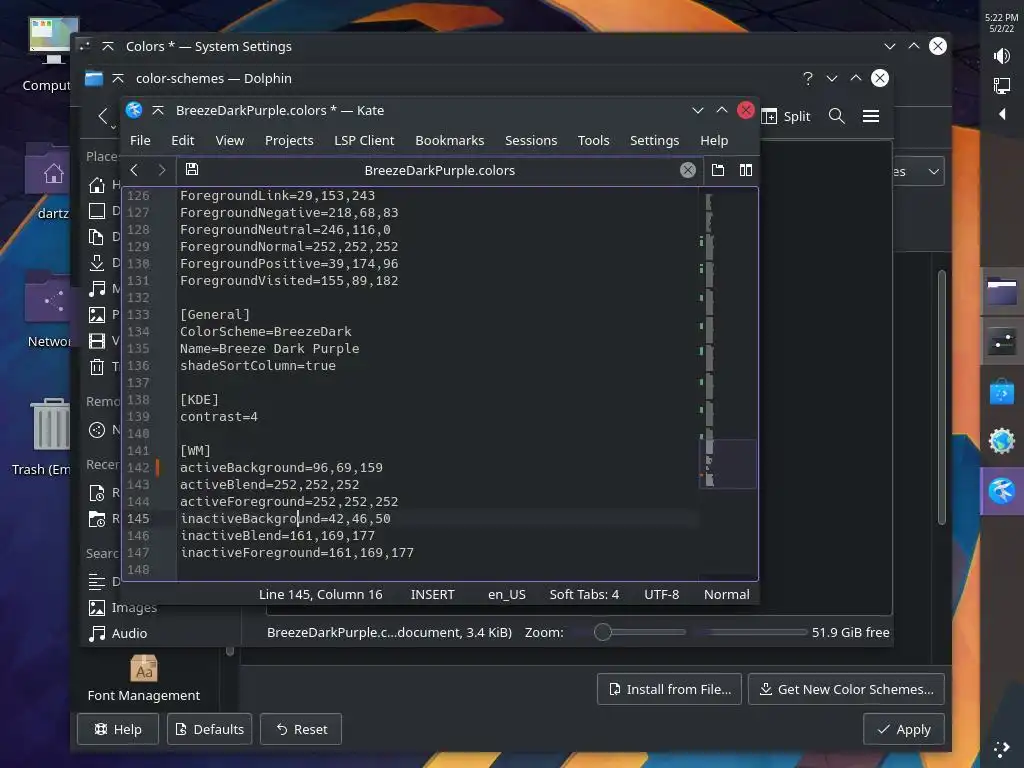
Task: Click the split view icon in Kate
Action: pos(746,170)
